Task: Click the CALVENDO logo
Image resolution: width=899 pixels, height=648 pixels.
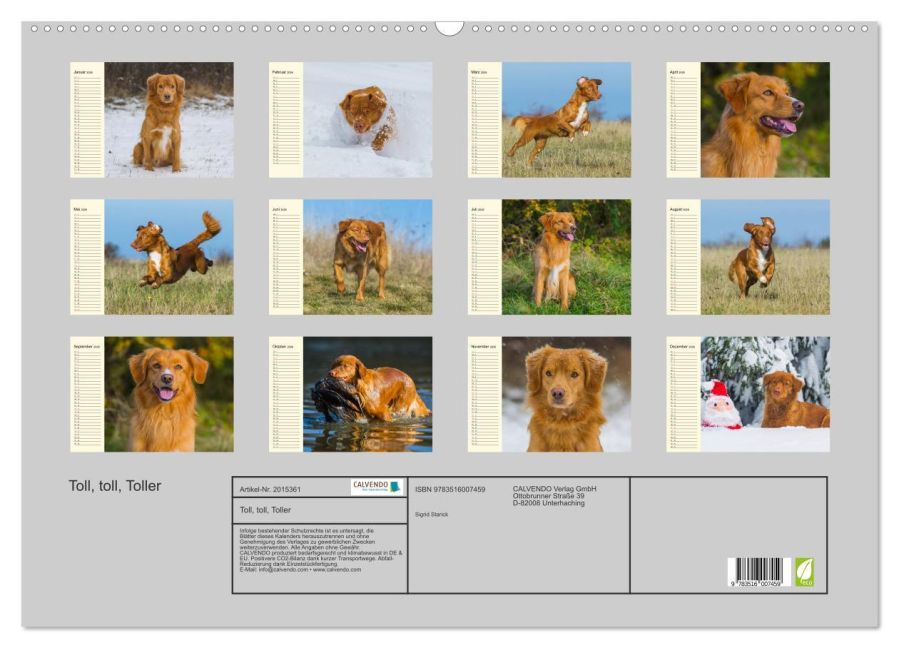Action: click(377, 487)
